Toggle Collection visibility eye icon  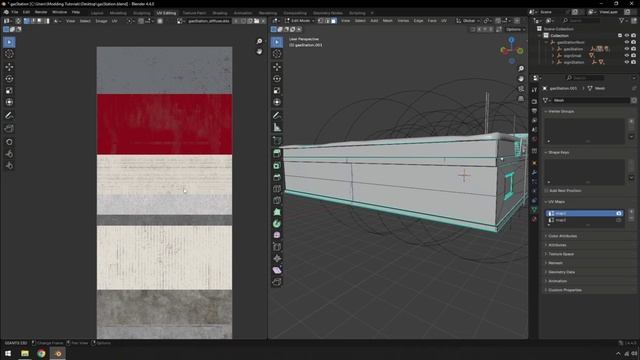(x=627, y=36)
